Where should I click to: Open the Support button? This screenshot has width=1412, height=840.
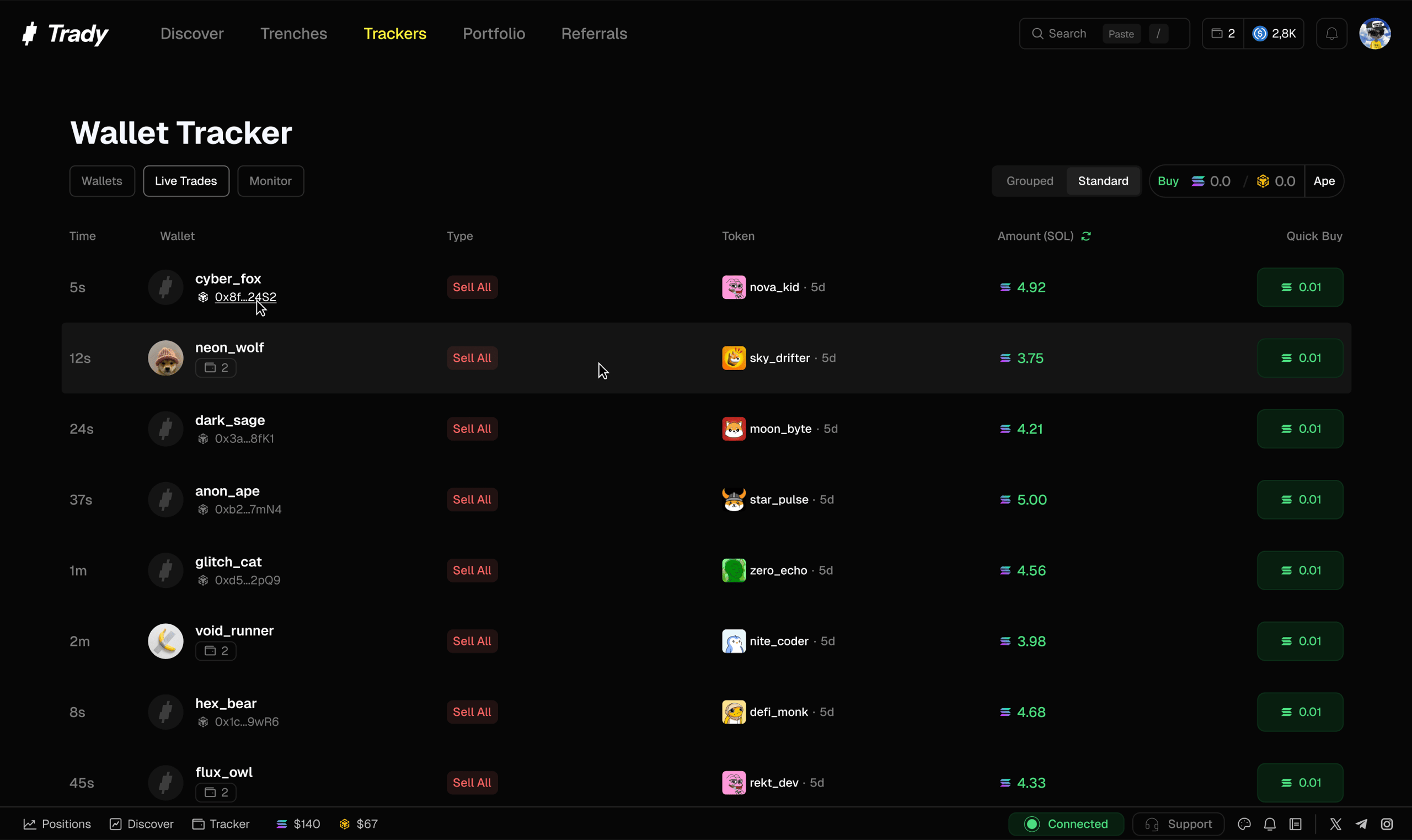click(1178, 823)
